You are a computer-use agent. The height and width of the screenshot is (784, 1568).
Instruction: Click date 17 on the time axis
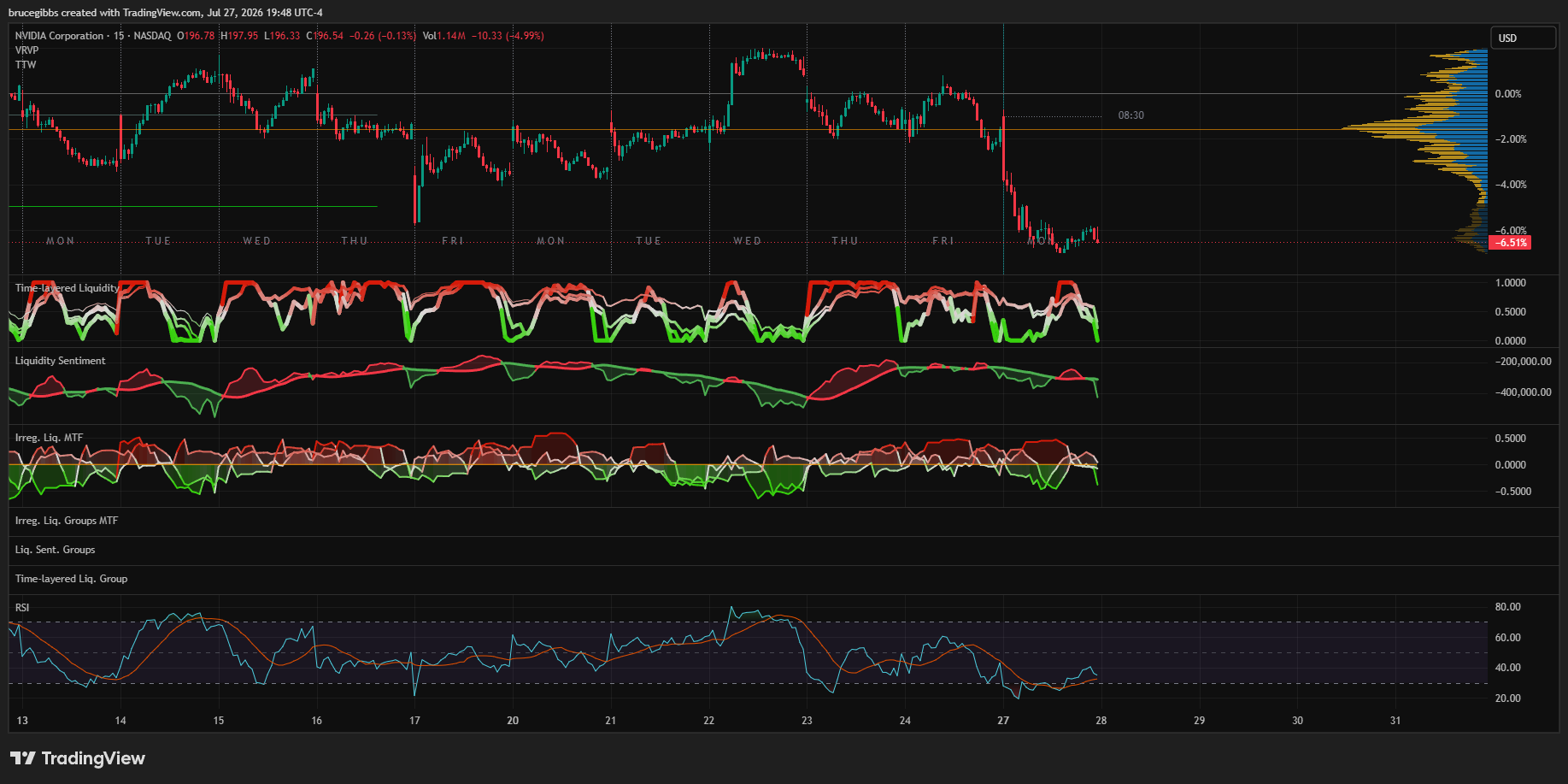[x=414, y=721]
